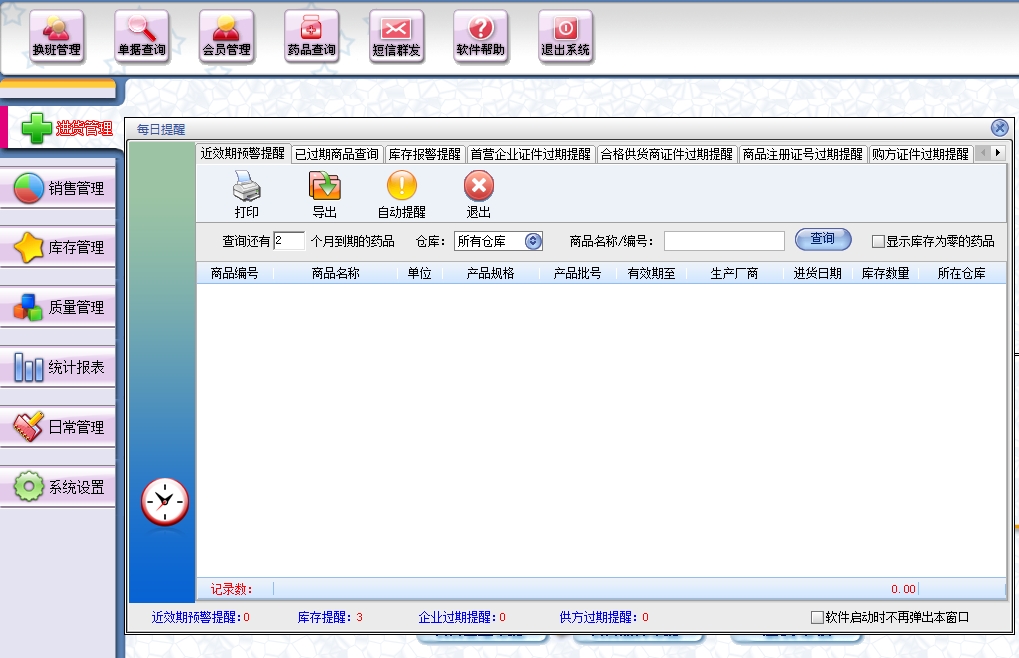Open 自动提醒 auto reminder settings
Screen dimensions: 1019x658
pos(401,194)
